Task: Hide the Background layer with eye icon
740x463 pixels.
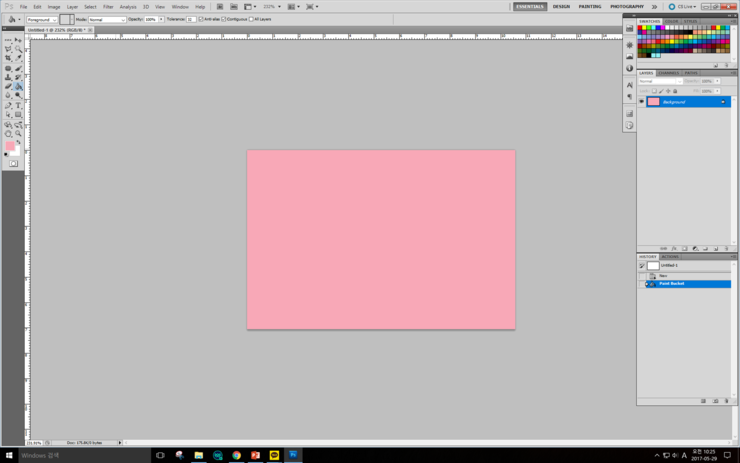Action: 642,102
